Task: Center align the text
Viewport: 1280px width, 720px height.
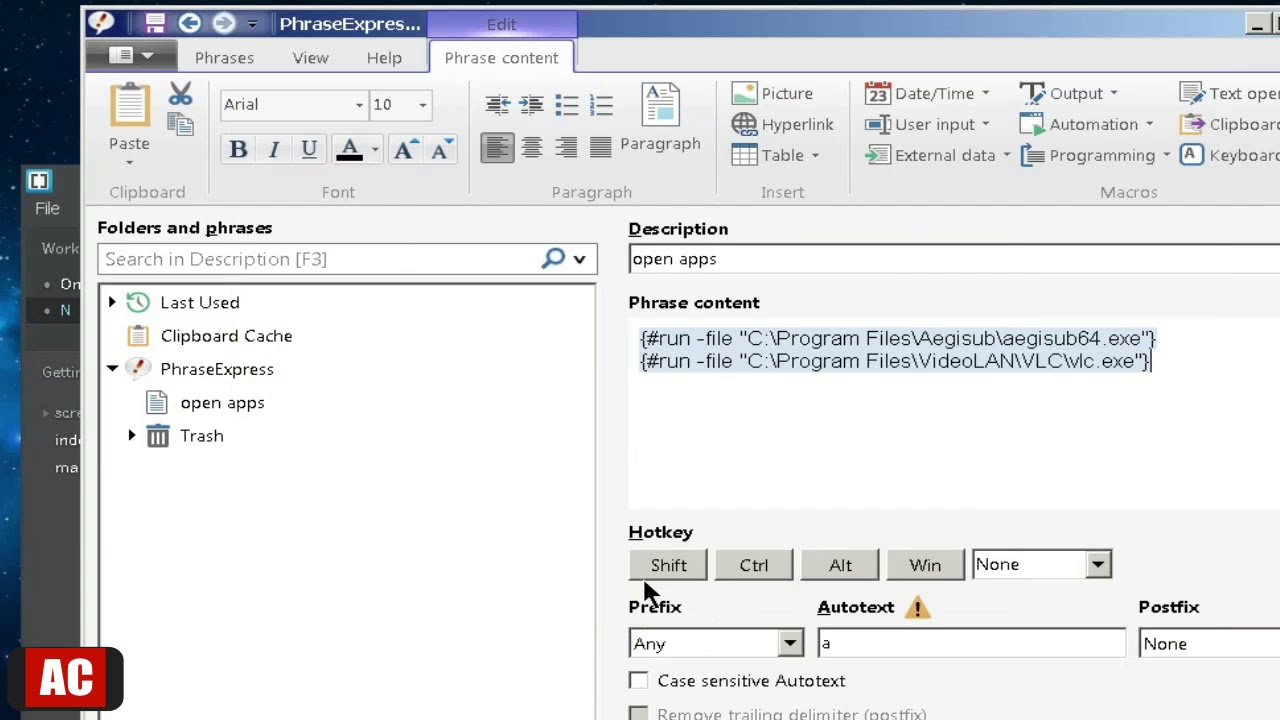Action: pos(531,149)
